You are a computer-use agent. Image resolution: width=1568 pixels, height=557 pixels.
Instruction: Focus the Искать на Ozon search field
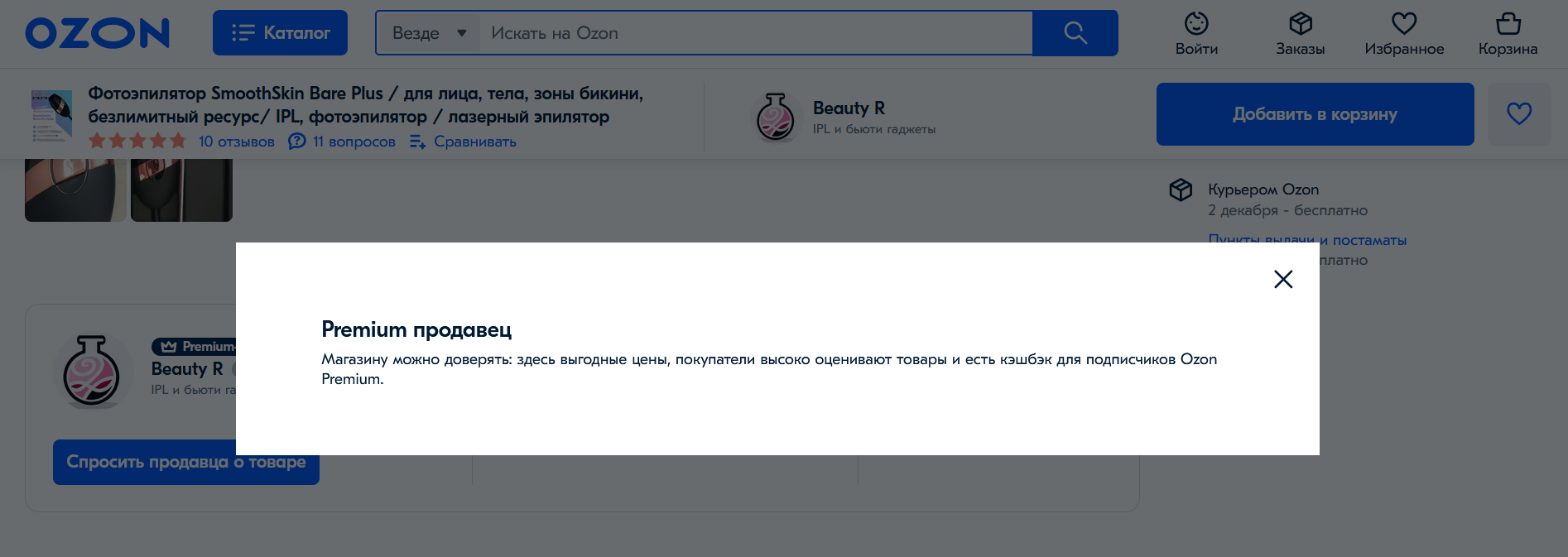(x=756, y=33)
